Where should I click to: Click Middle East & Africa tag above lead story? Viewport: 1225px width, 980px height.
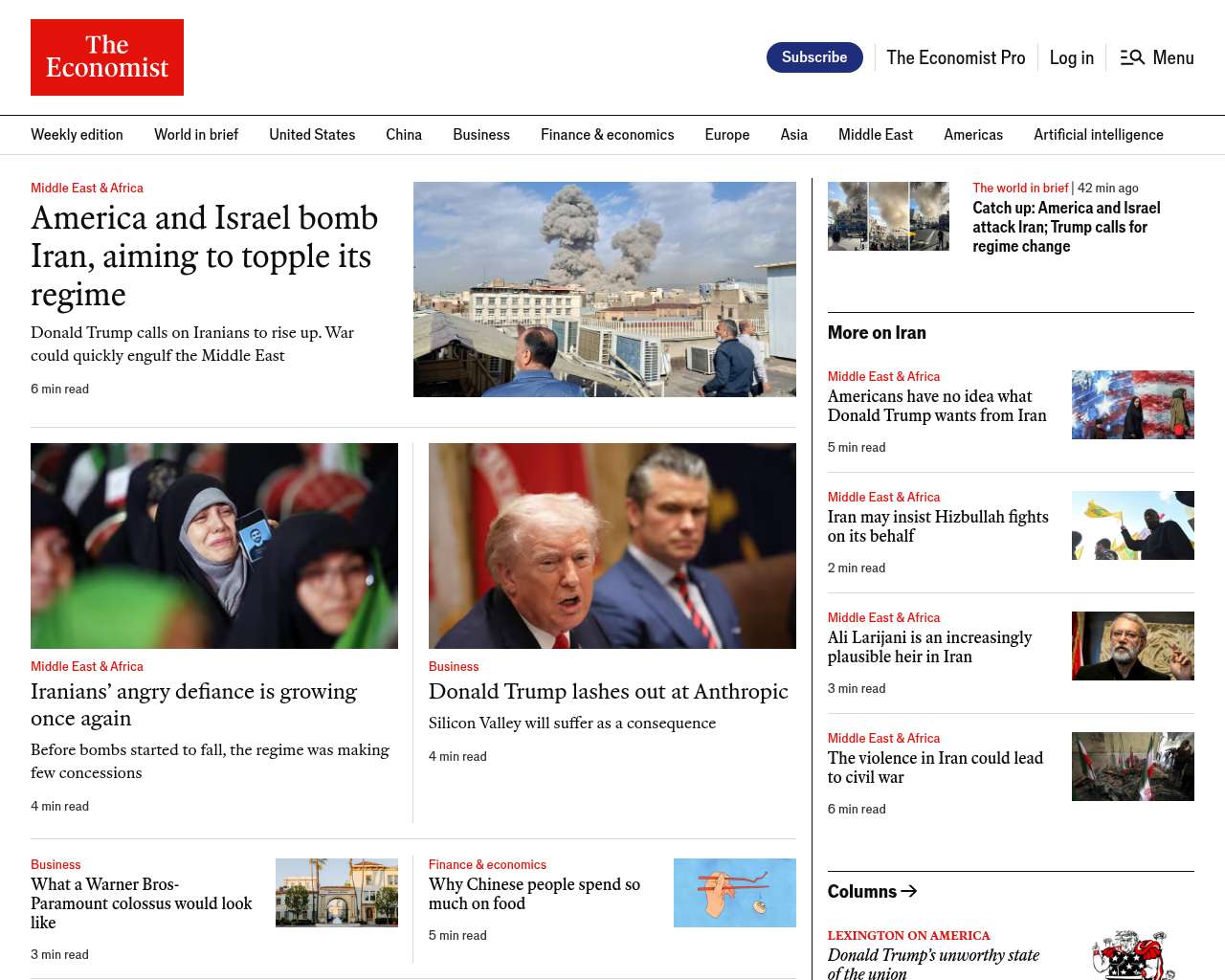click(87, 188)
